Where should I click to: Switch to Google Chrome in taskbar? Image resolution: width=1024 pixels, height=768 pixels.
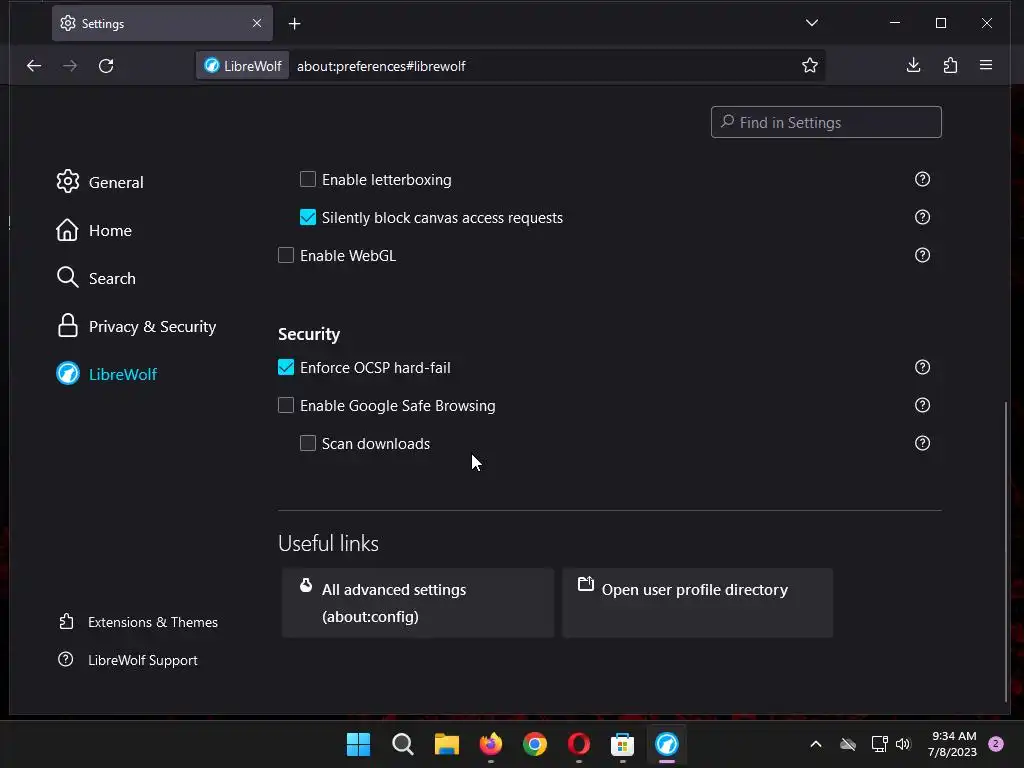(534, 744)
